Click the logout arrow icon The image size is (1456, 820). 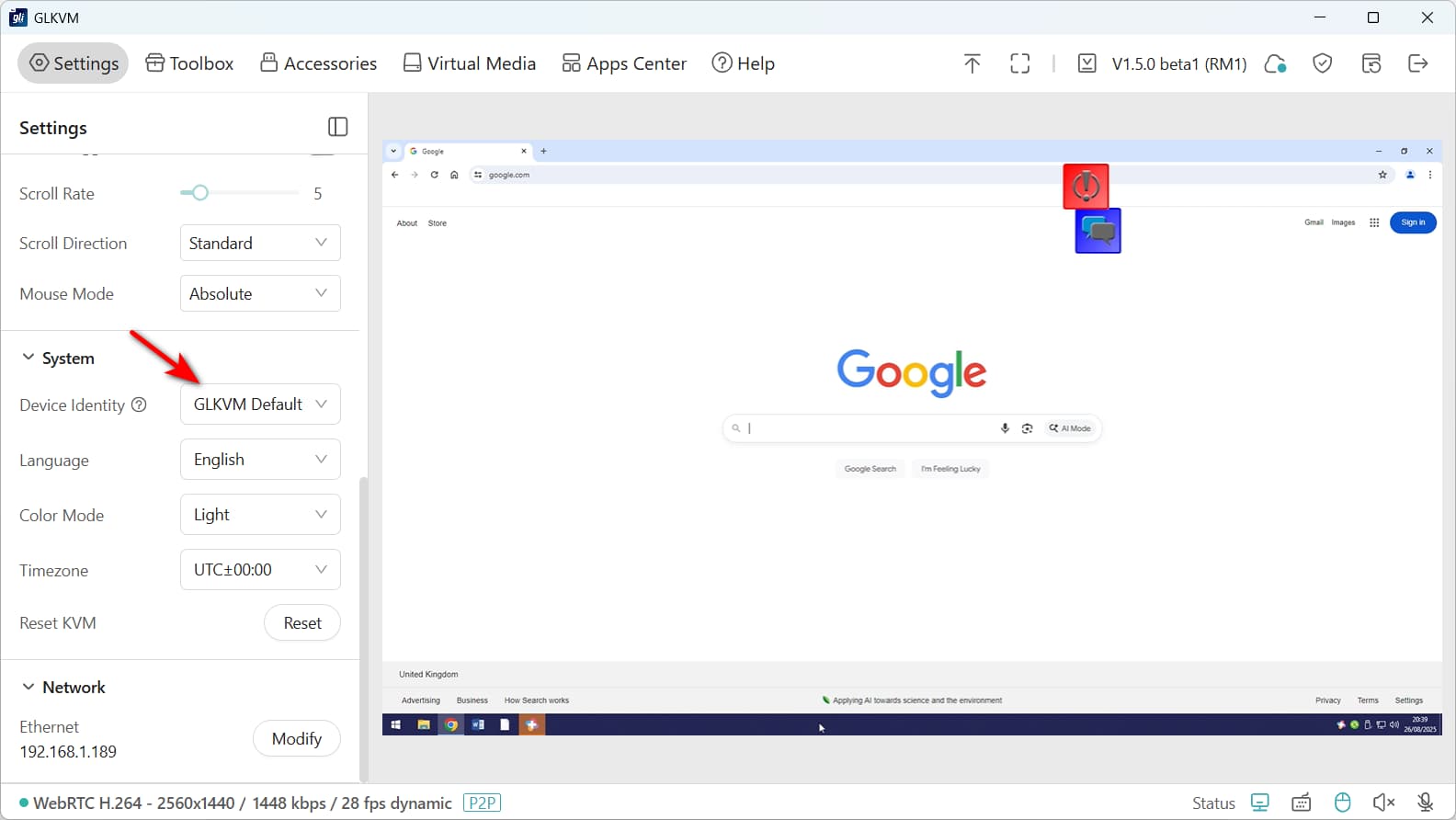(x=1417, y=63)
